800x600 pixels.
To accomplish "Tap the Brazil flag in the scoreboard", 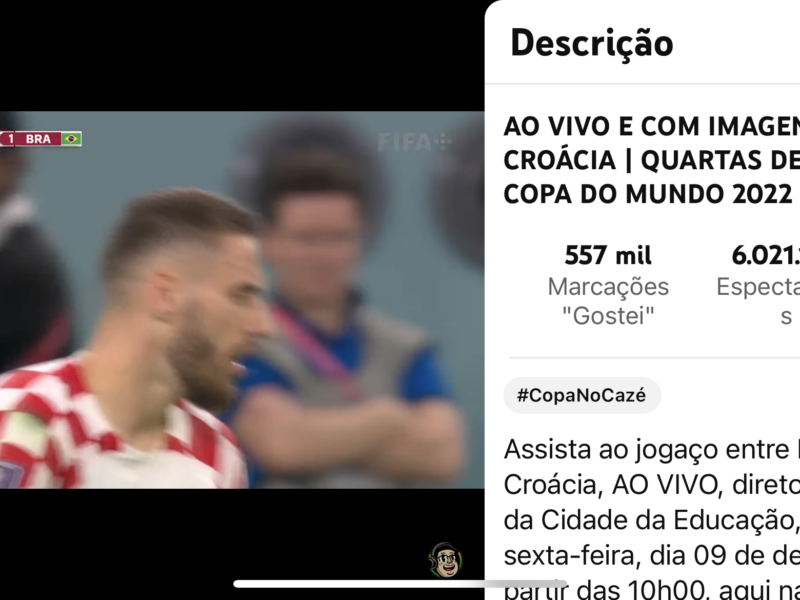I will 71,139.
